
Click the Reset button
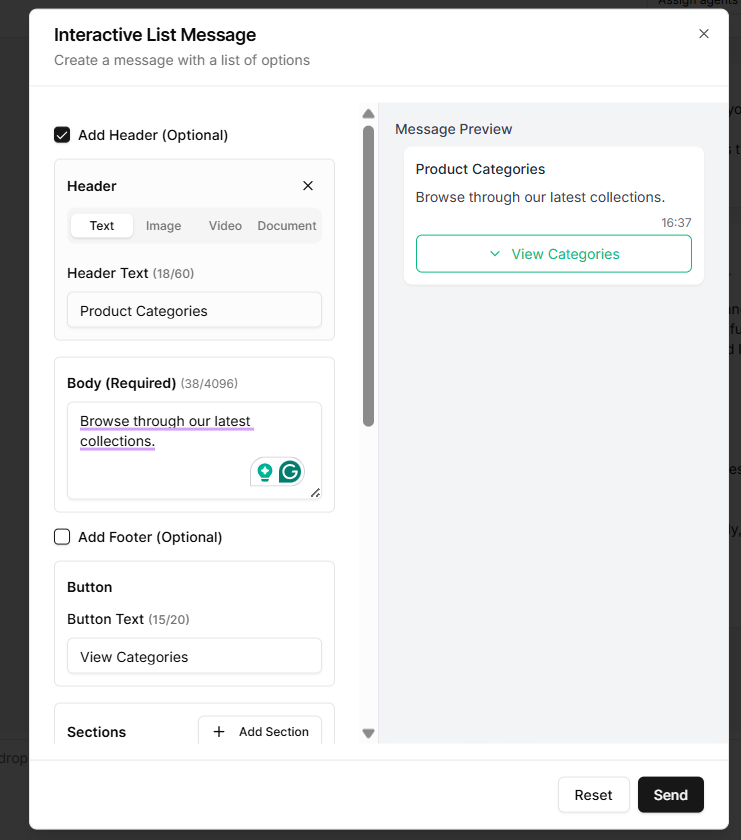(593, 795)
